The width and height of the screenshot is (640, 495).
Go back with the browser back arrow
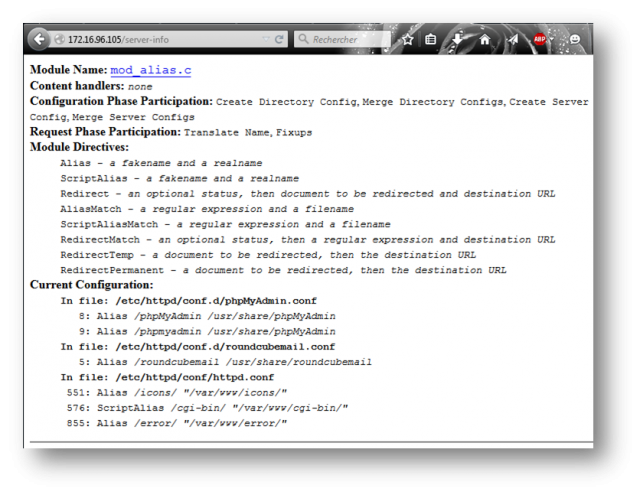[39, 40]
